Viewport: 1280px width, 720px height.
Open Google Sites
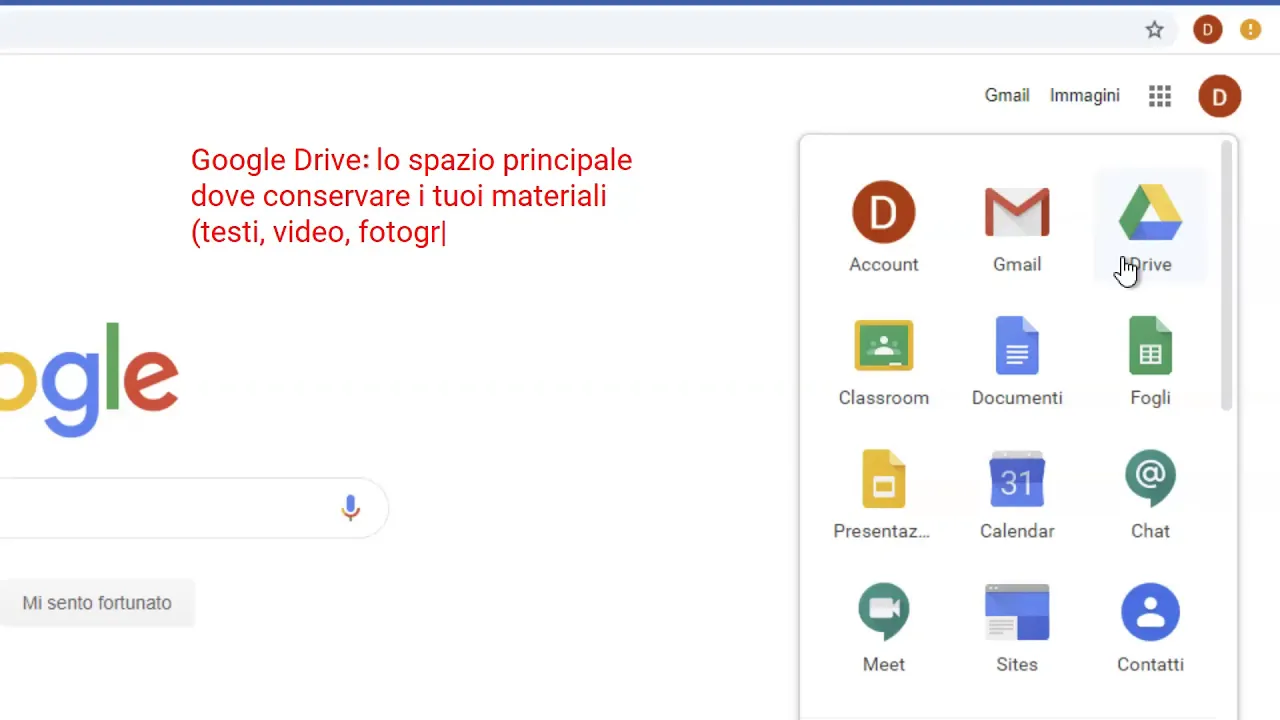tap(1017, 627)
